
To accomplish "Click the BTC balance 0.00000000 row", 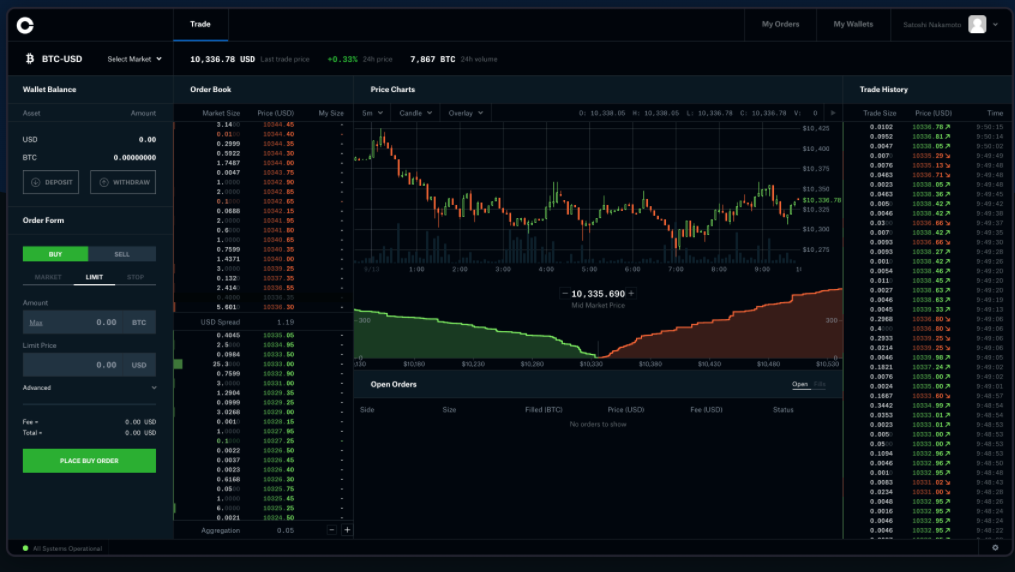I will (x=89, y=158).
